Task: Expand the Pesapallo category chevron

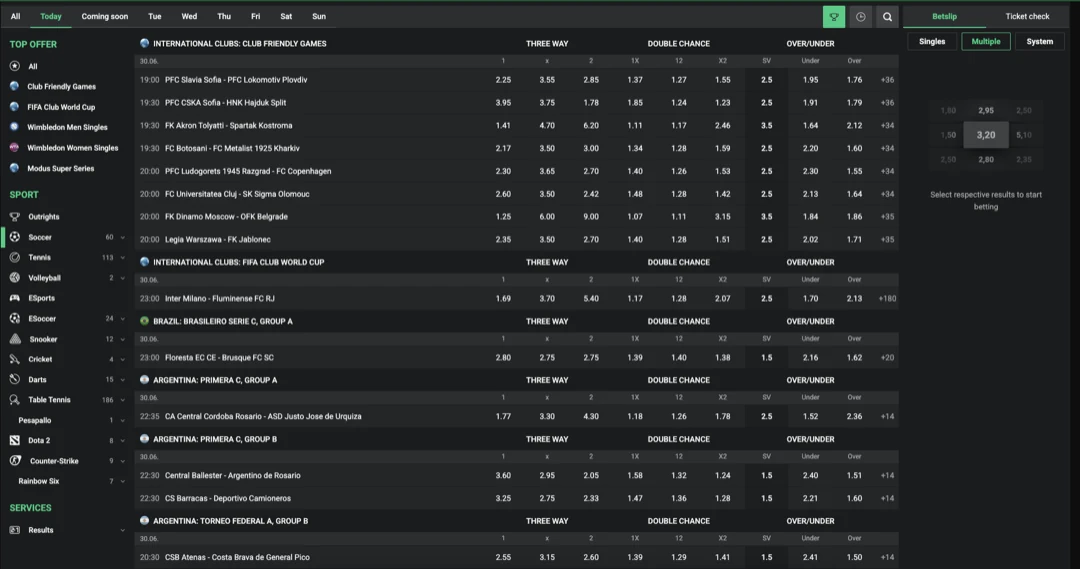Action: (x=123, y=420)
